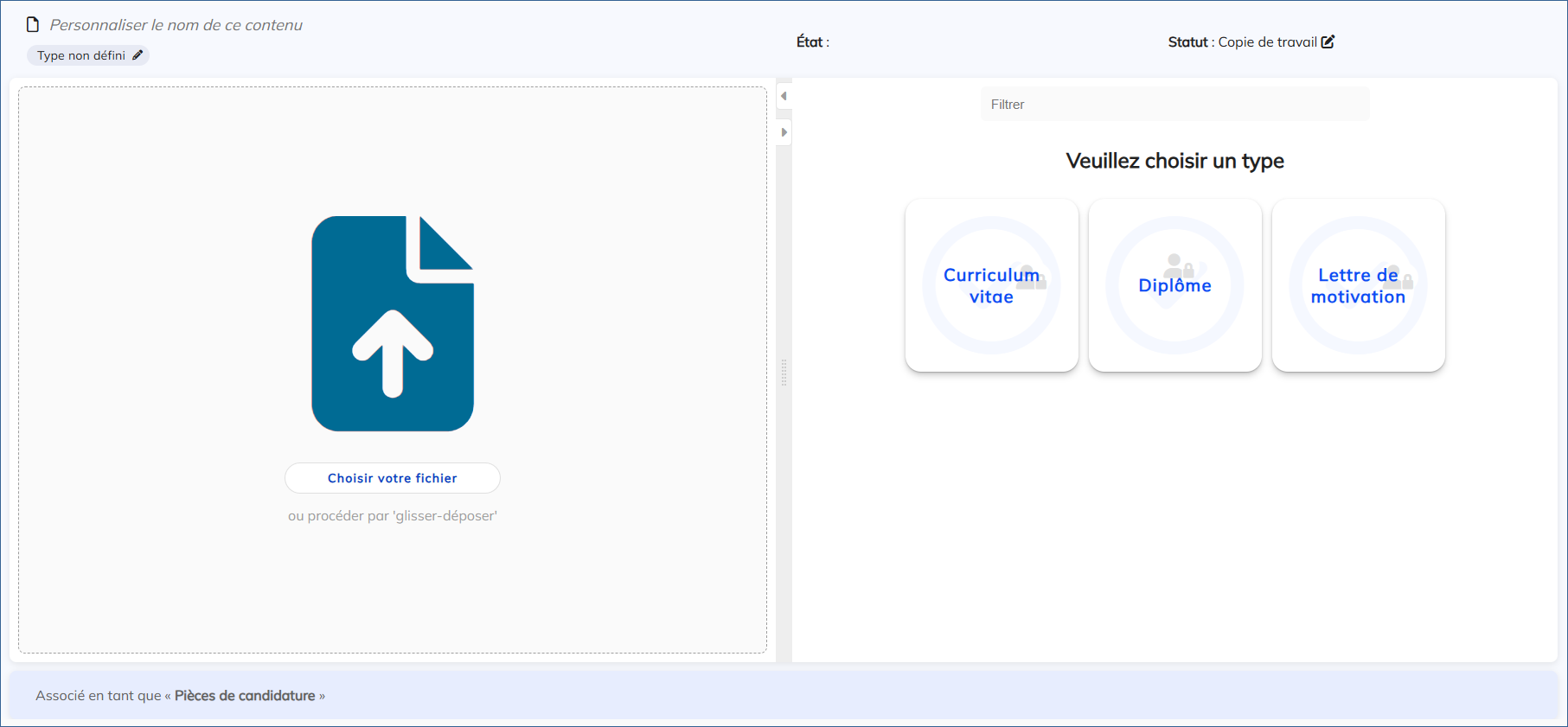
Task: Click the vertical splitter handle between panels
Action: click(784, 373)
